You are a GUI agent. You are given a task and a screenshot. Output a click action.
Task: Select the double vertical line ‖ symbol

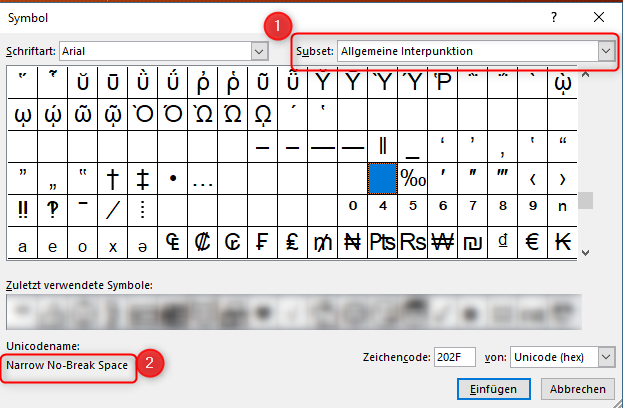click(x=383, y=146)
